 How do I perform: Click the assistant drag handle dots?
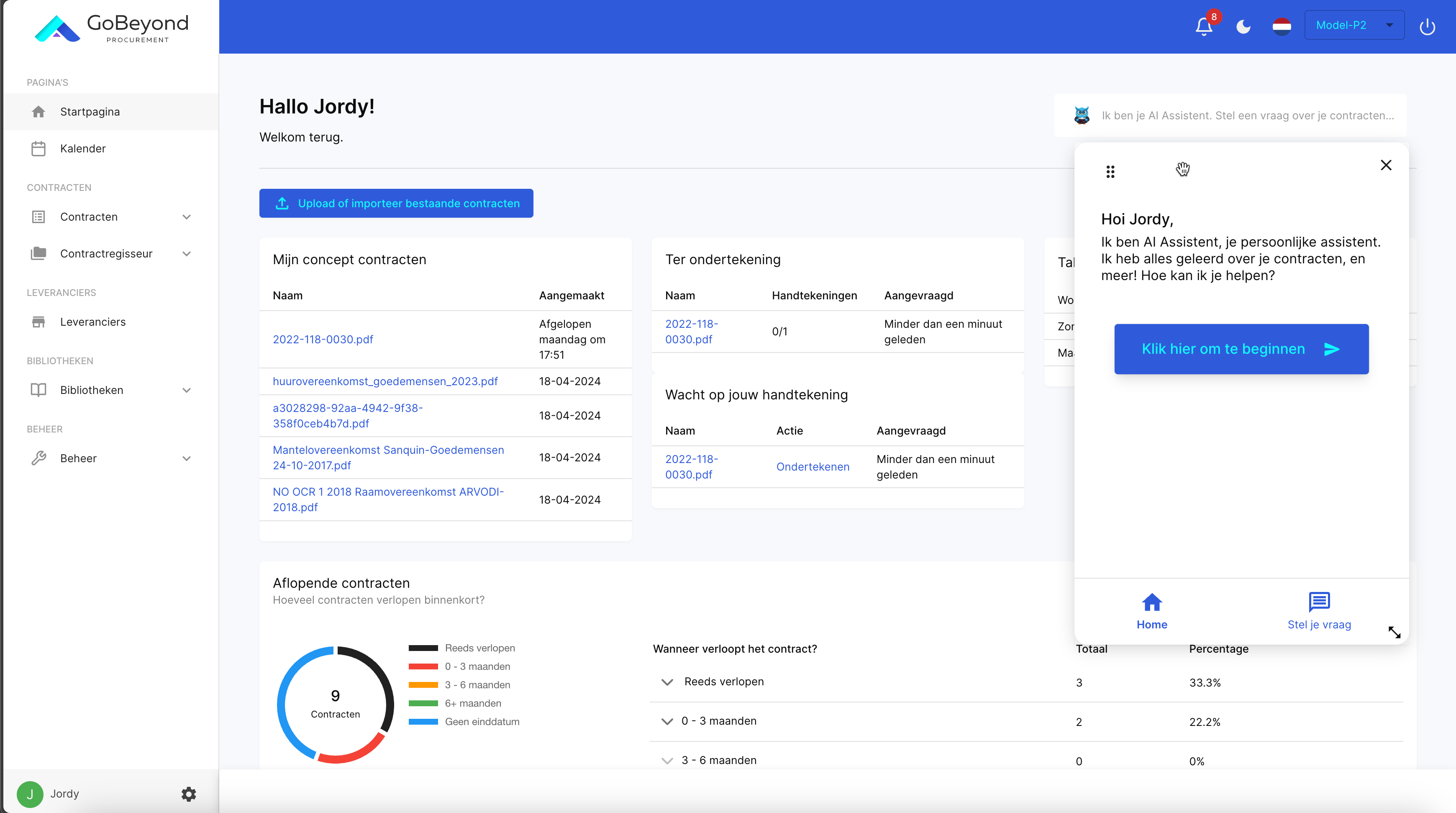(x=1110, y=171)
